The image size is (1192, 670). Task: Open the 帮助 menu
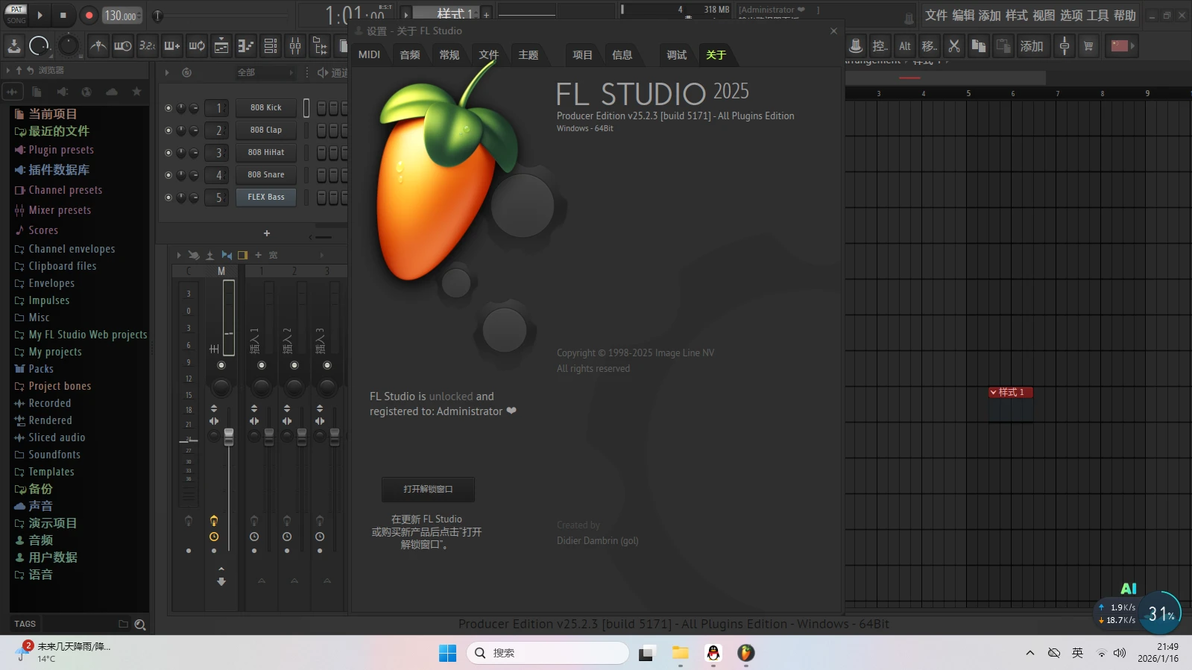[1124, 15]
